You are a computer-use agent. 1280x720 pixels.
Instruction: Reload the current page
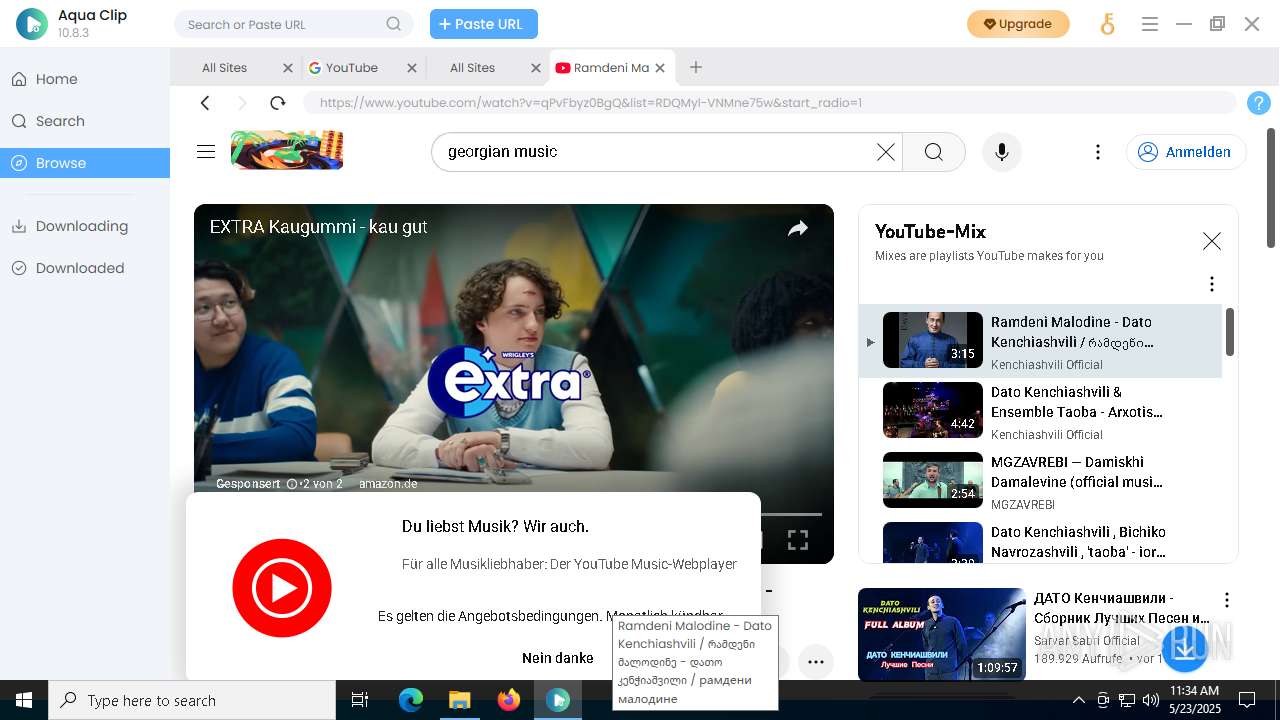click(x=278, y=102)
